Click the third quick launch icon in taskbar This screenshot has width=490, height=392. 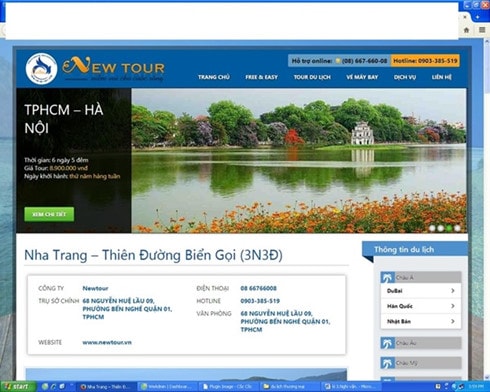(62, 387)
